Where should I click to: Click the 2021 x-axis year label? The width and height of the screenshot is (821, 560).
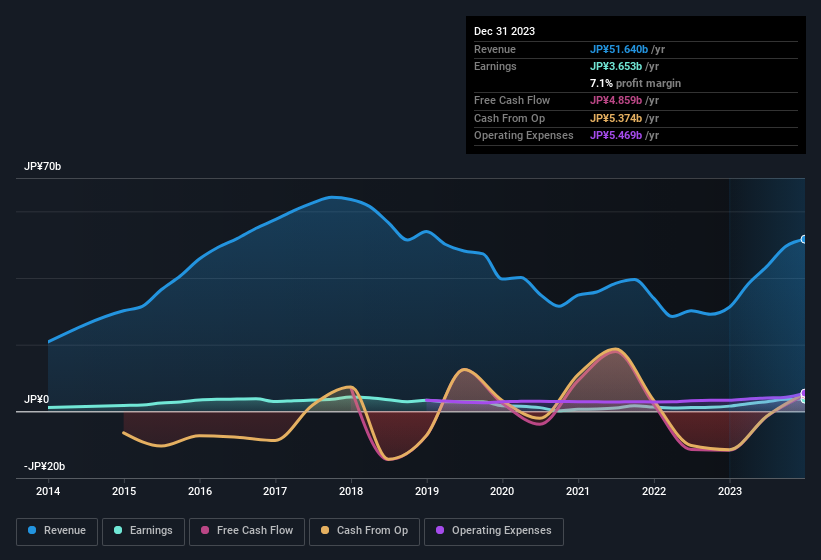tap(578, 491)
